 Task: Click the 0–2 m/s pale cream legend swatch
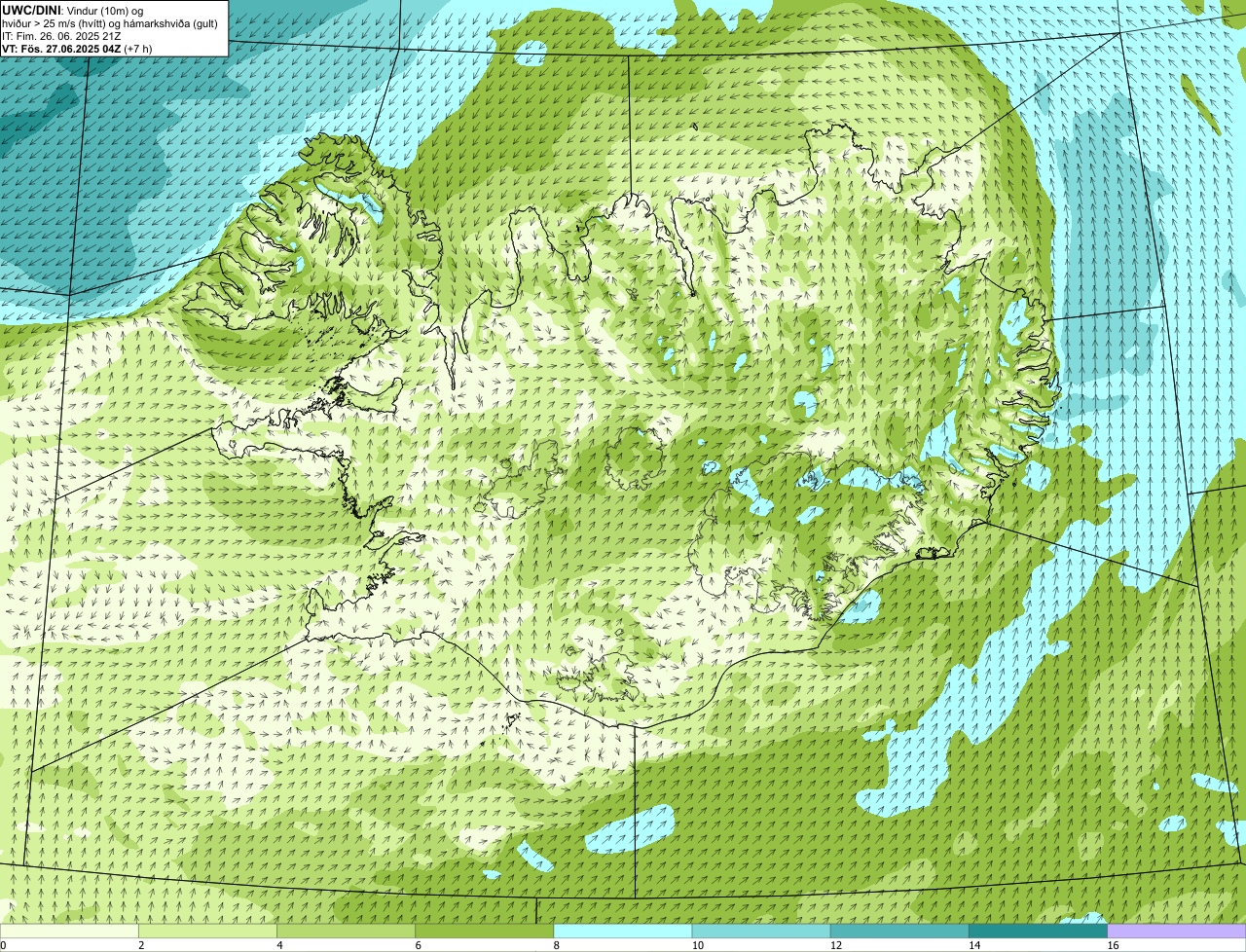tap(69, 932)
